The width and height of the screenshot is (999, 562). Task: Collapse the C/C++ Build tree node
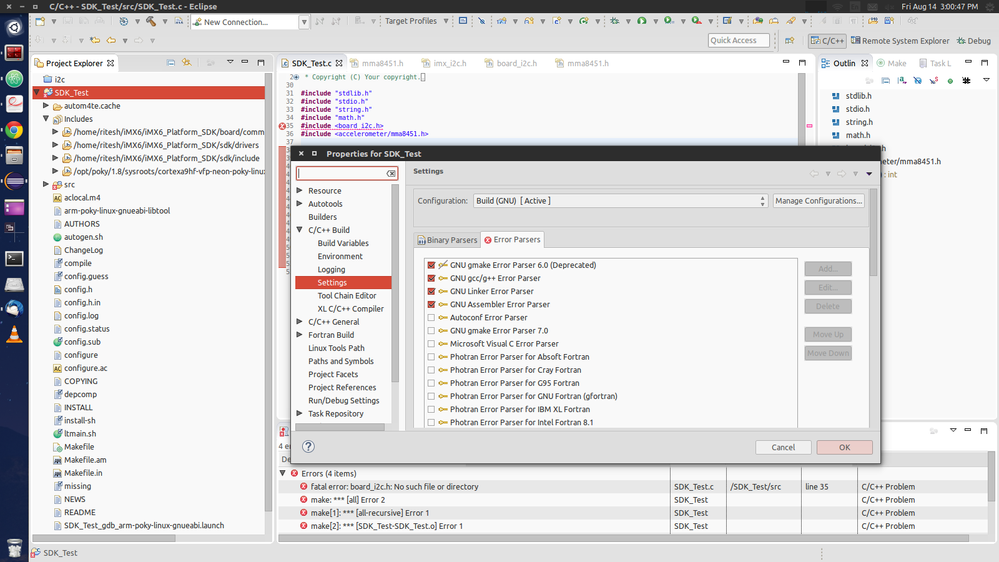[x=299, y=230]
